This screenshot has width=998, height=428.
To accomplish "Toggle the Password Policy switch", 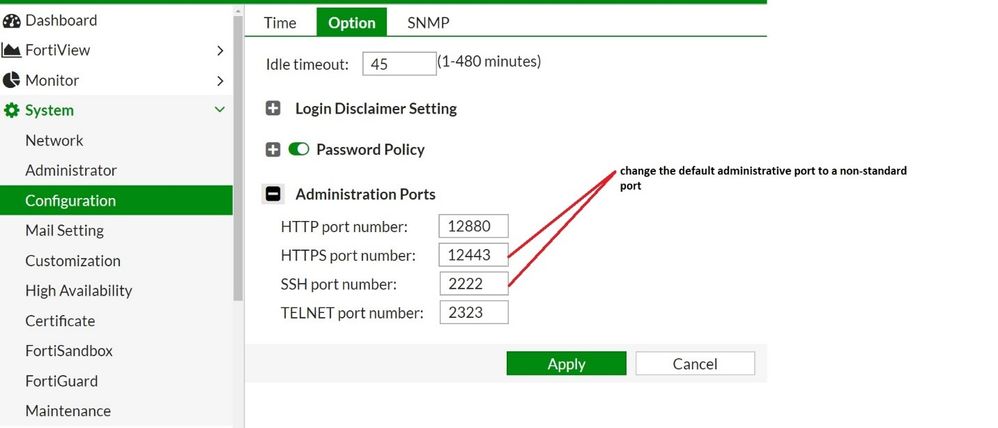I will 299,150.
